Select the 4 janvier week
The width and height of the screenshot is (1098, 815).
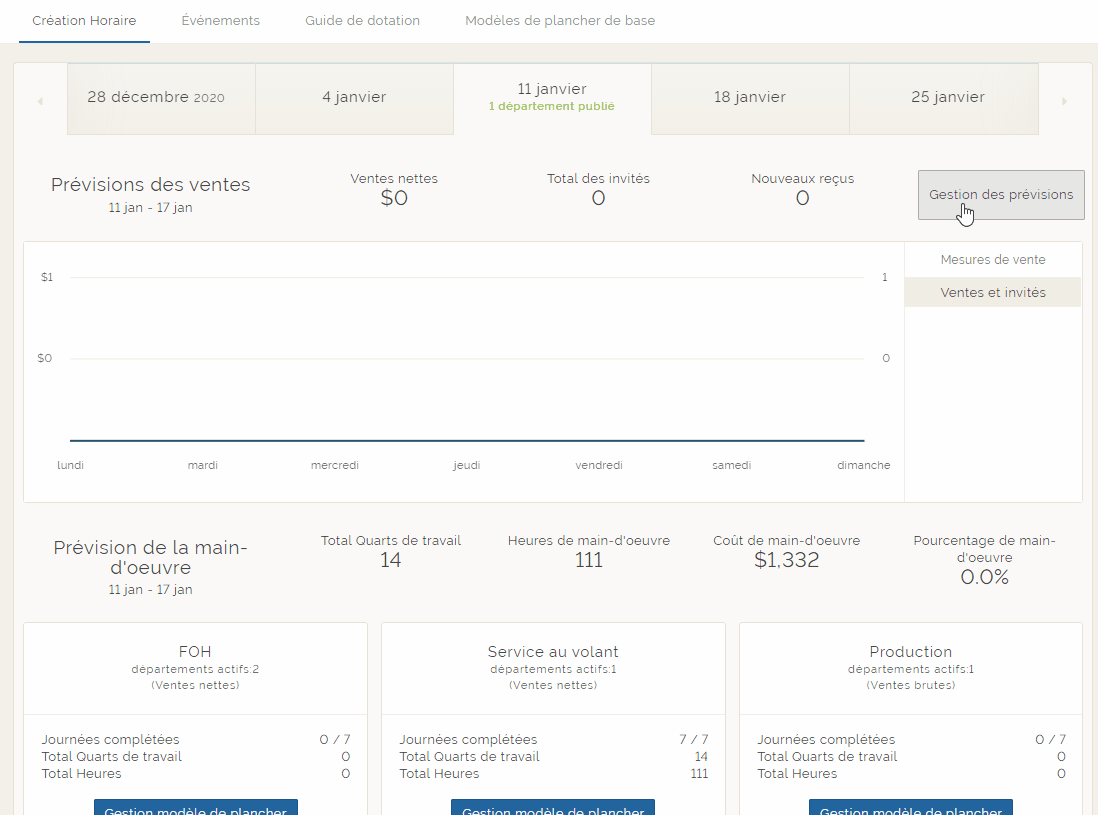[x=354, y=98]
